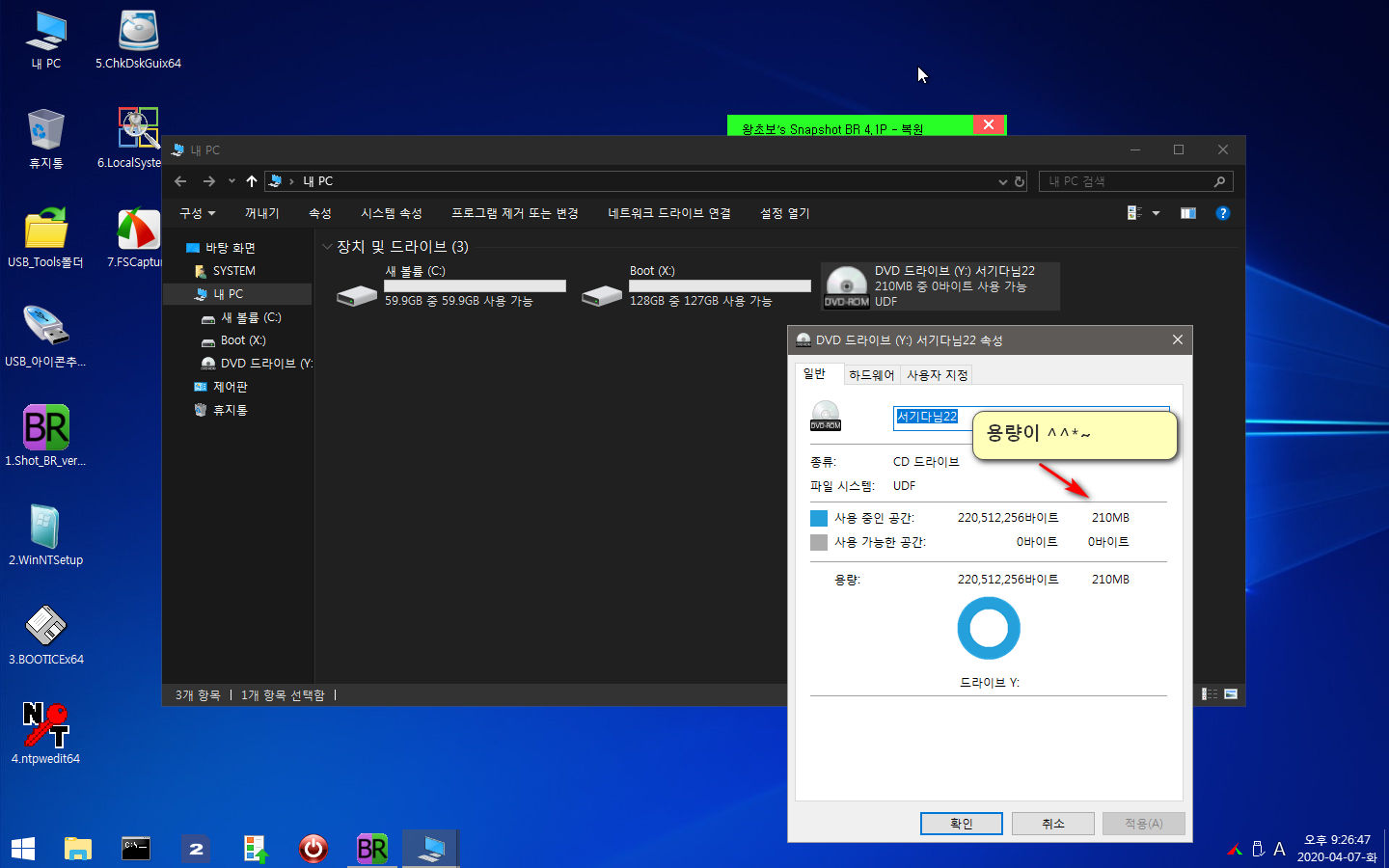
Task: Click the active 내 PC taskbar icon
Action: point(430,849)
